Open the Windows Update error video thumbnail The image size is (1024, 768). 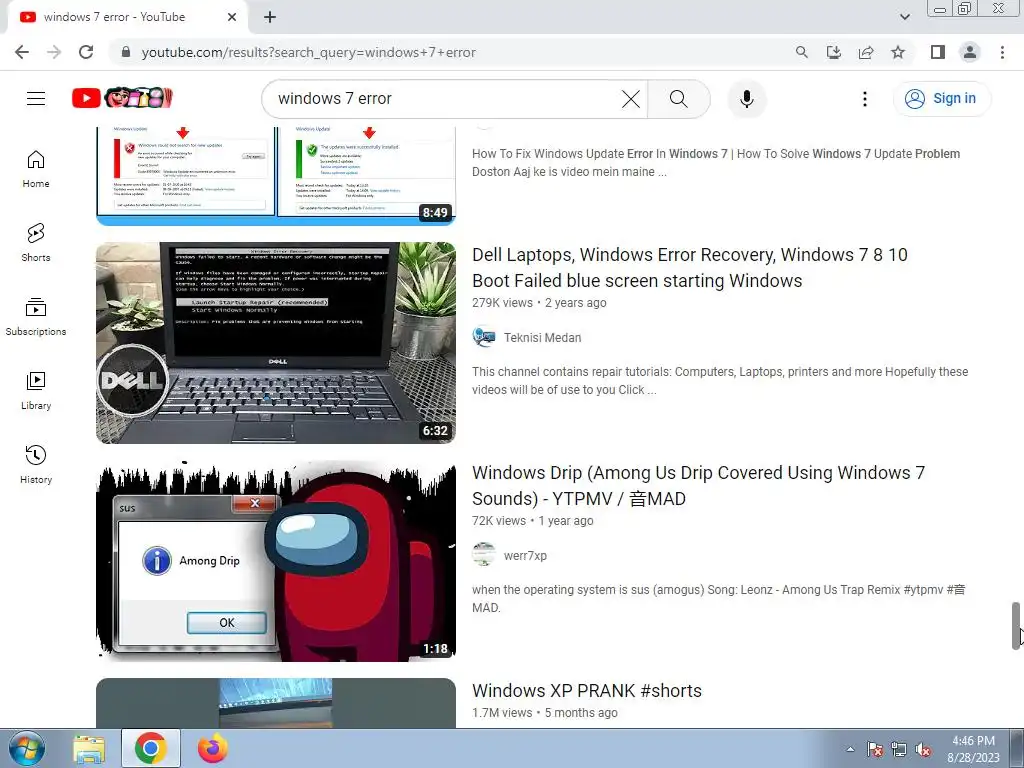(276, 176)
